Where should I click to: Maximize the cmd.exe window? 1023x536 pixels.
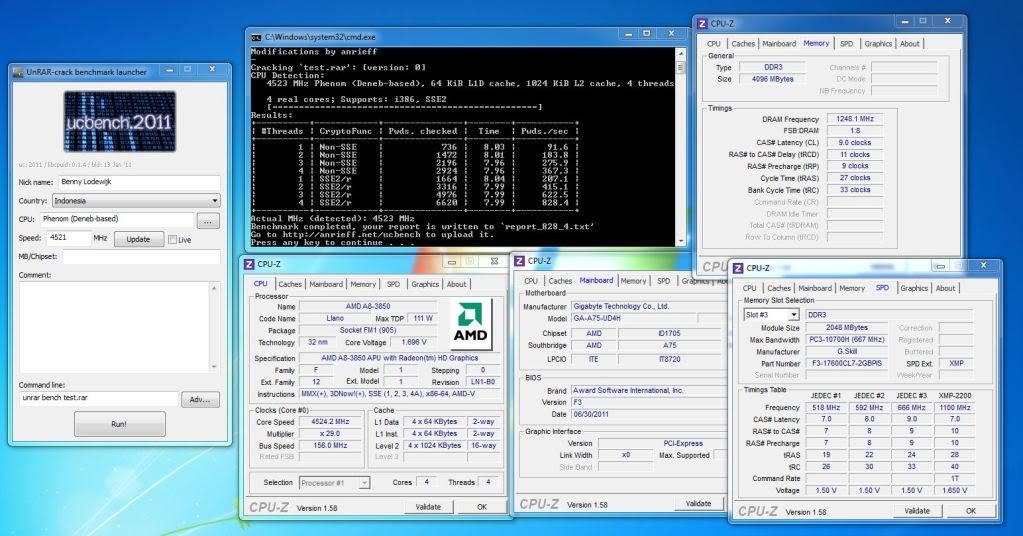[x=647, y=34]
